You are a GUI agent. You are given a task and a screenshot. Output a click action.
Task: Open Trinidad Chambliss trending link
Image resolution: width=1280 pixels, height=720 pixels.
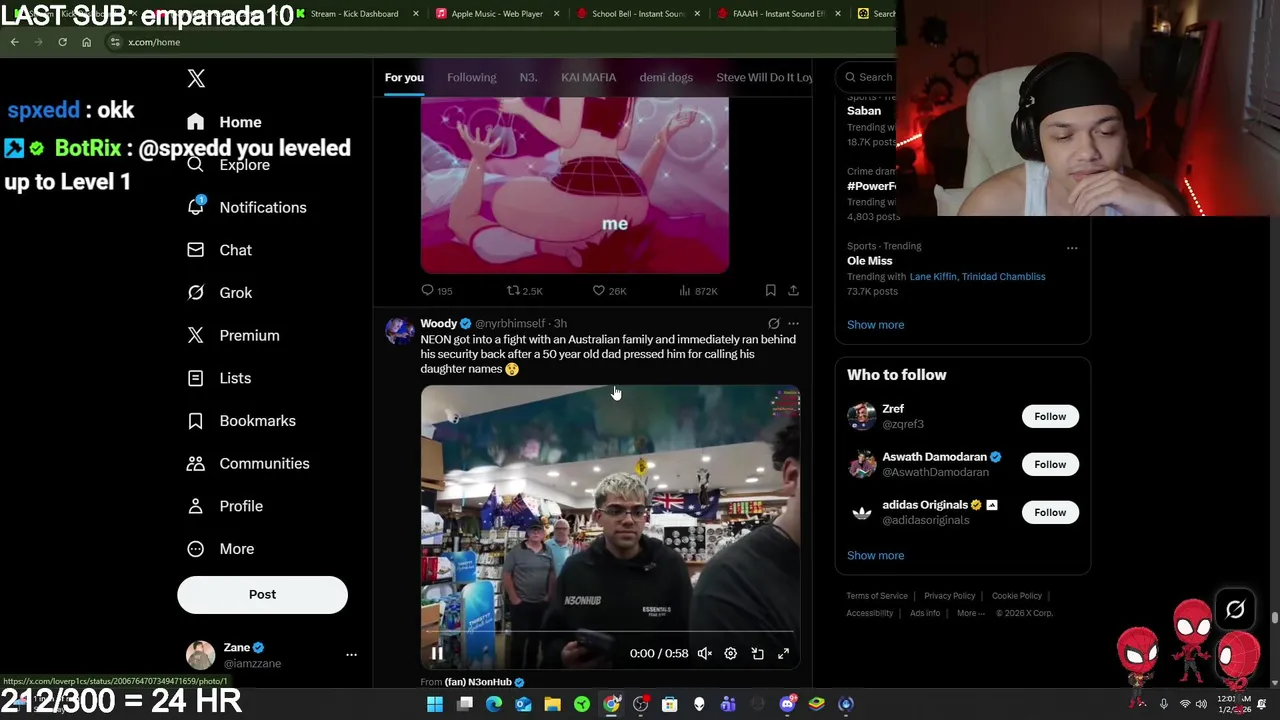tap(1004, 277)
